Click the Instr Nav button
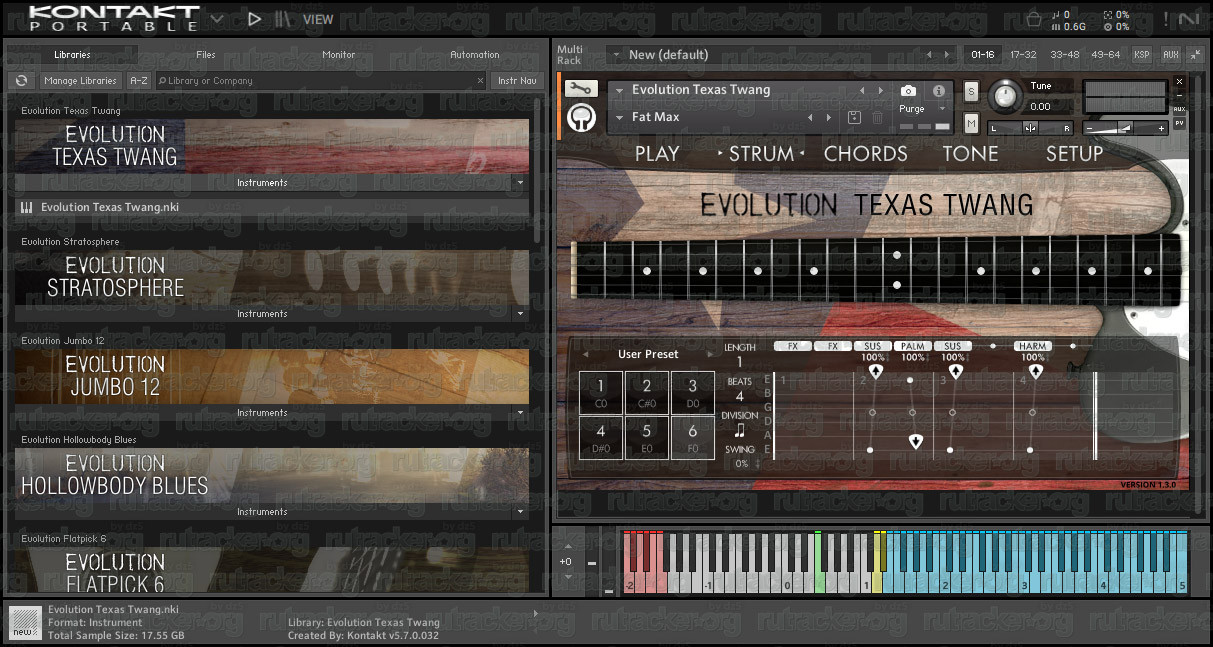The image size is (1213, 647). click(x=516, y=81)
